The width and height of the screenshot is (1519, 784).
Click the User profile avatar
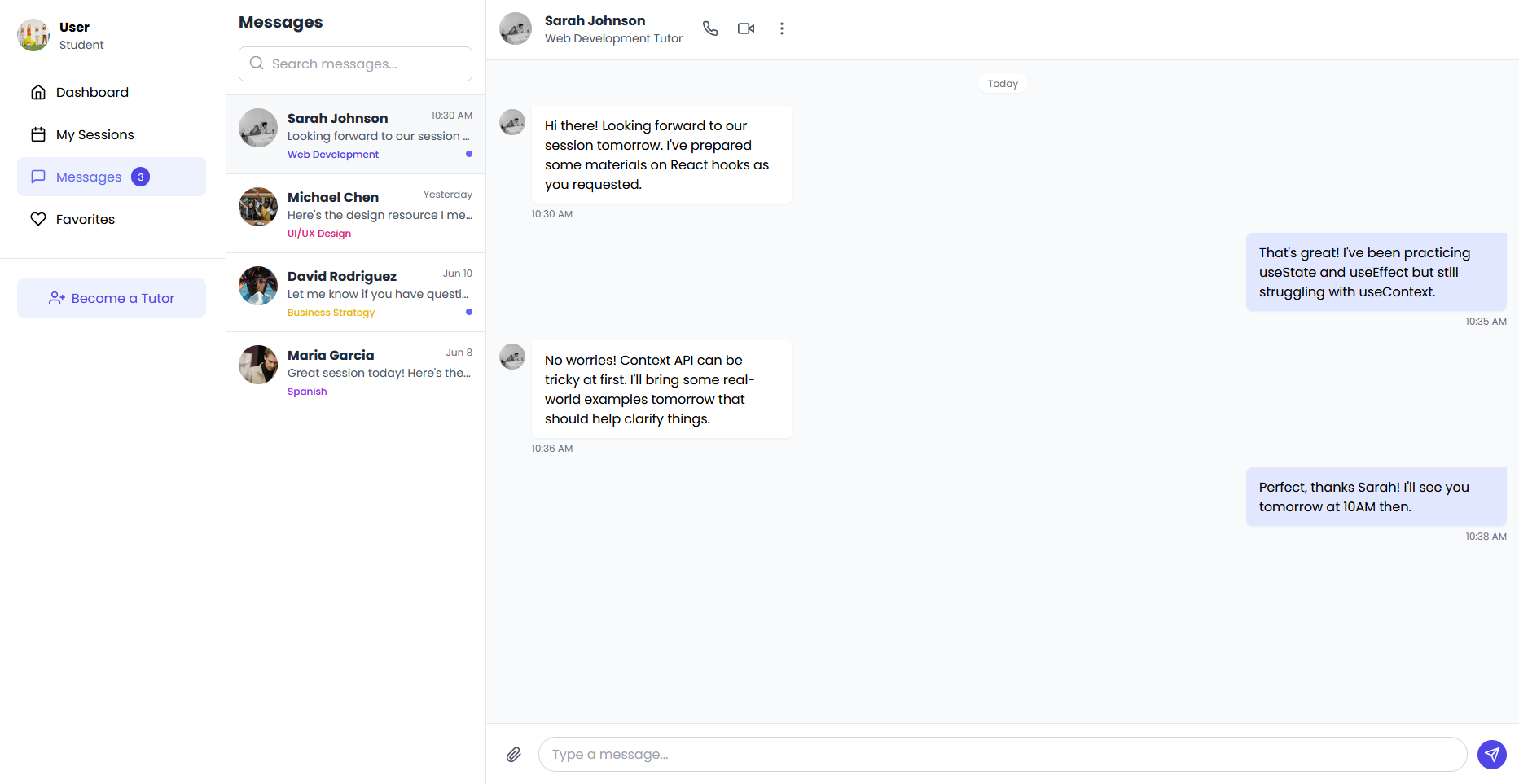pyautogui.click(x=33, y=35)
